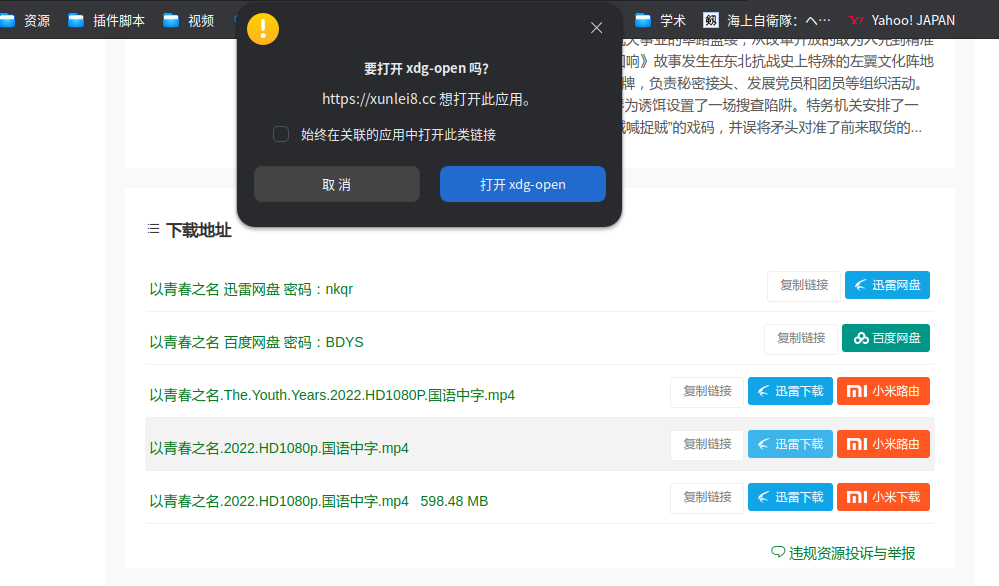Open the 视频 bookmarks folder

point(189,19)
